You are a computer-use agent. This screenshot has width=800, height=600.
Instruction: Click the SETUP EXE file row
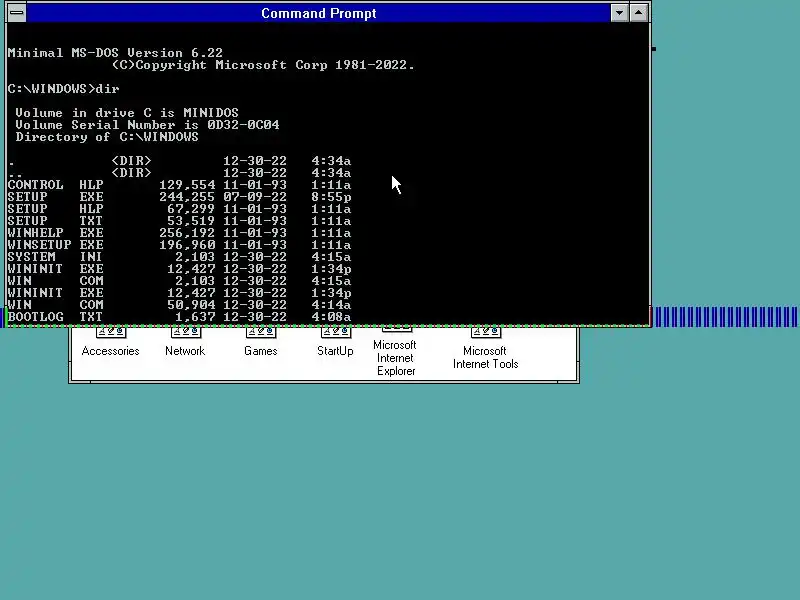[179, 197]
